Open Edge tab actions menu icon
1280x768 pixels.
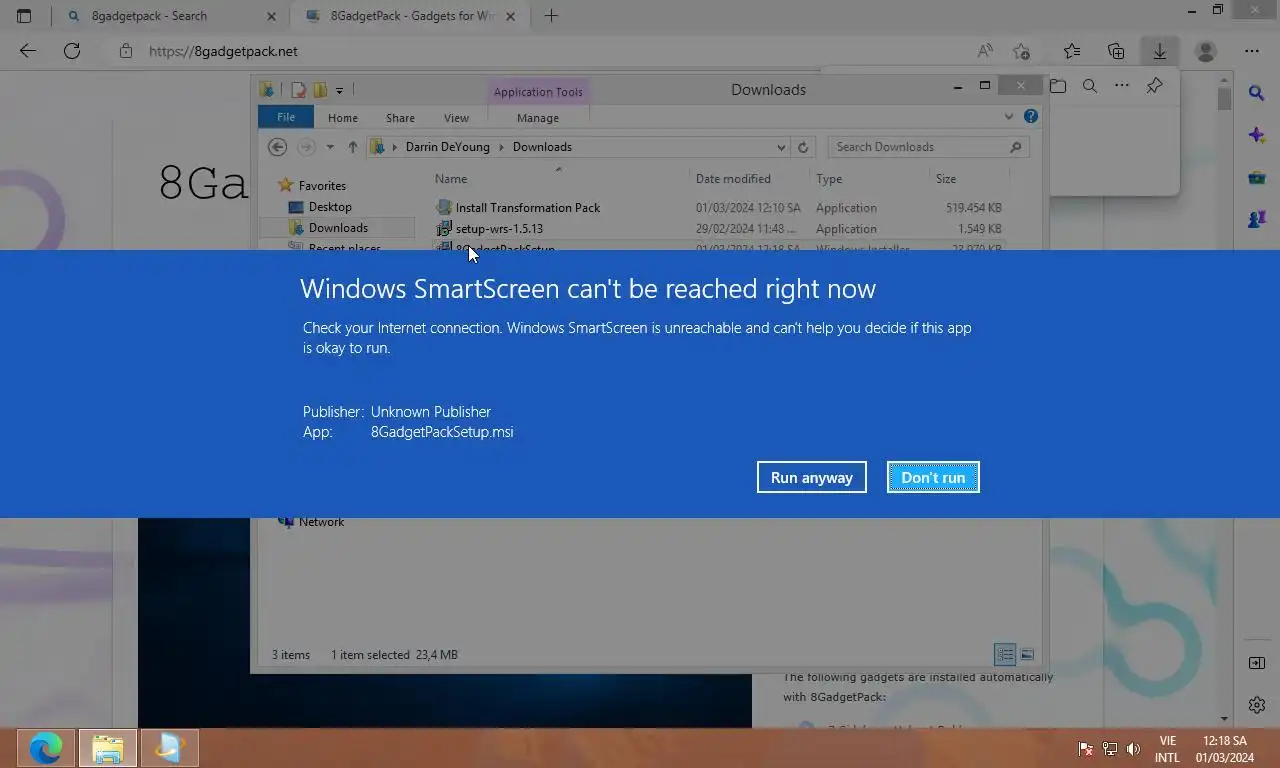tap(24, 16)
